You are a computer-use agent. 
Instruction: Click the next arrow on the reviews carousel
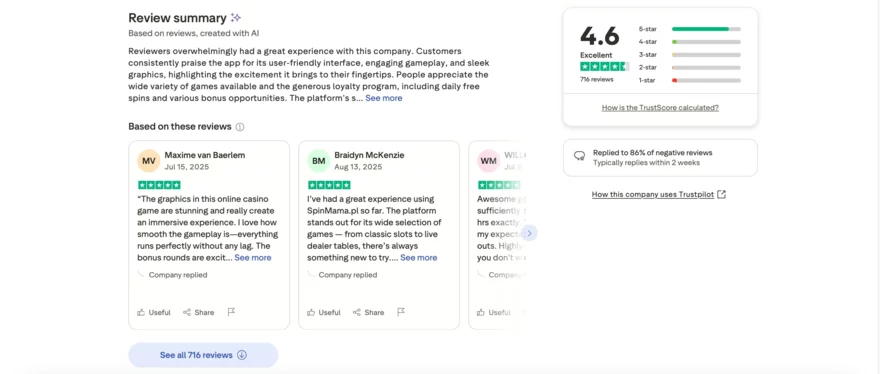[x=529, y=233]
